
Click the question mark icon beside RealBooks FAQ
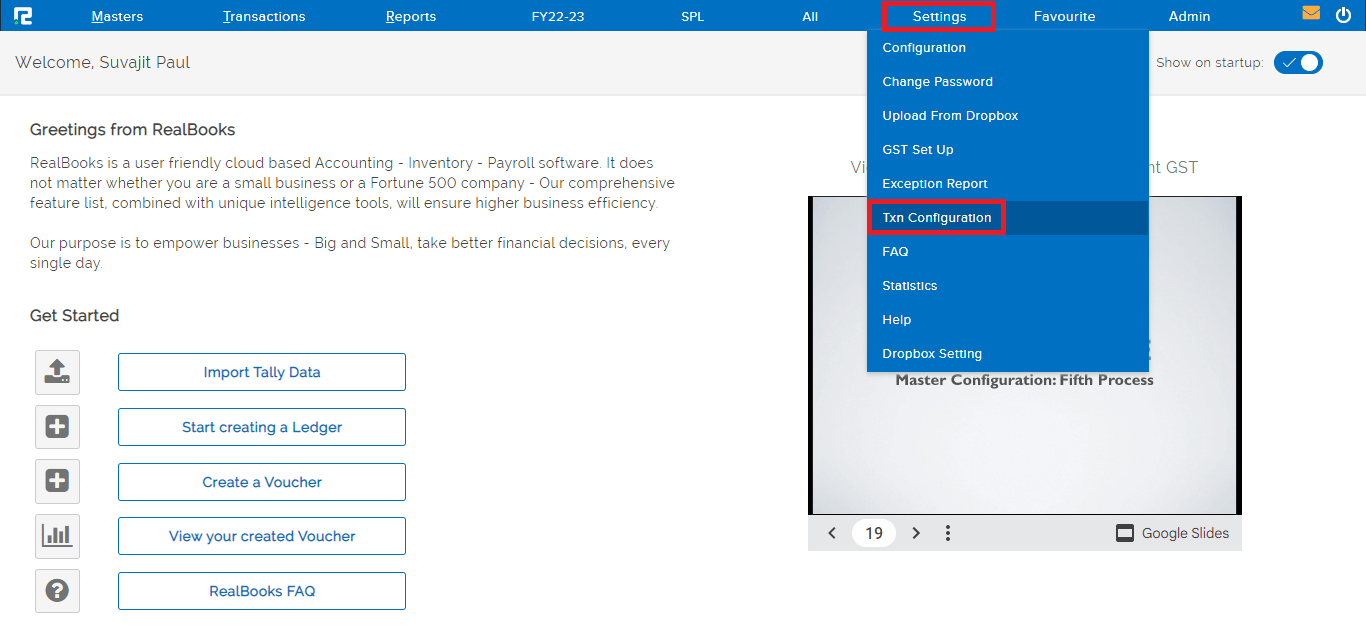[x=57, y=591]
